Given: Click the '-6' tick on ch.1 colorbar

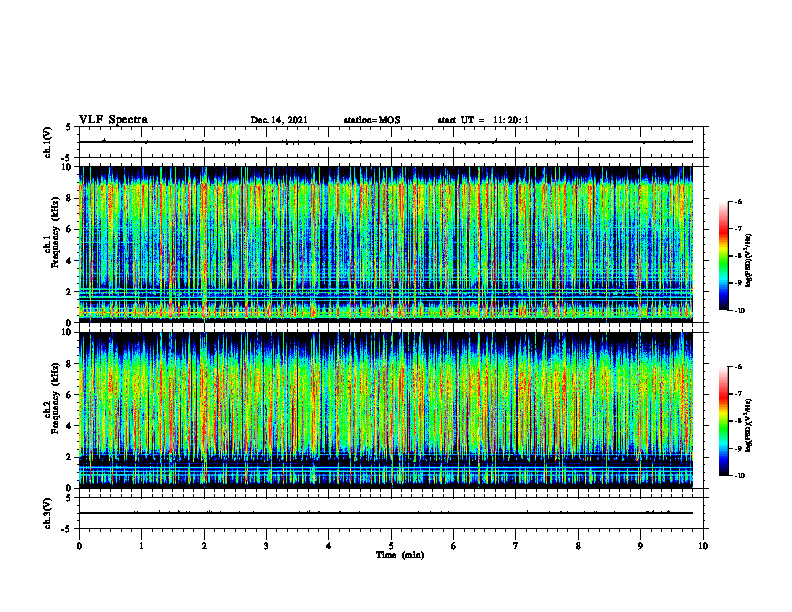Looking at the screenshot, I should pyautogui.click(x=738, y=201).
